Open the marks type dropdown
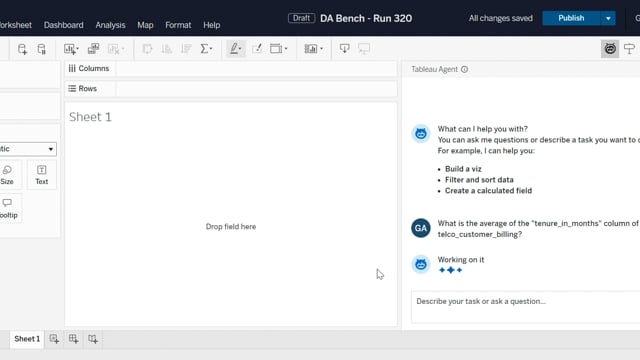 point(27,149)
